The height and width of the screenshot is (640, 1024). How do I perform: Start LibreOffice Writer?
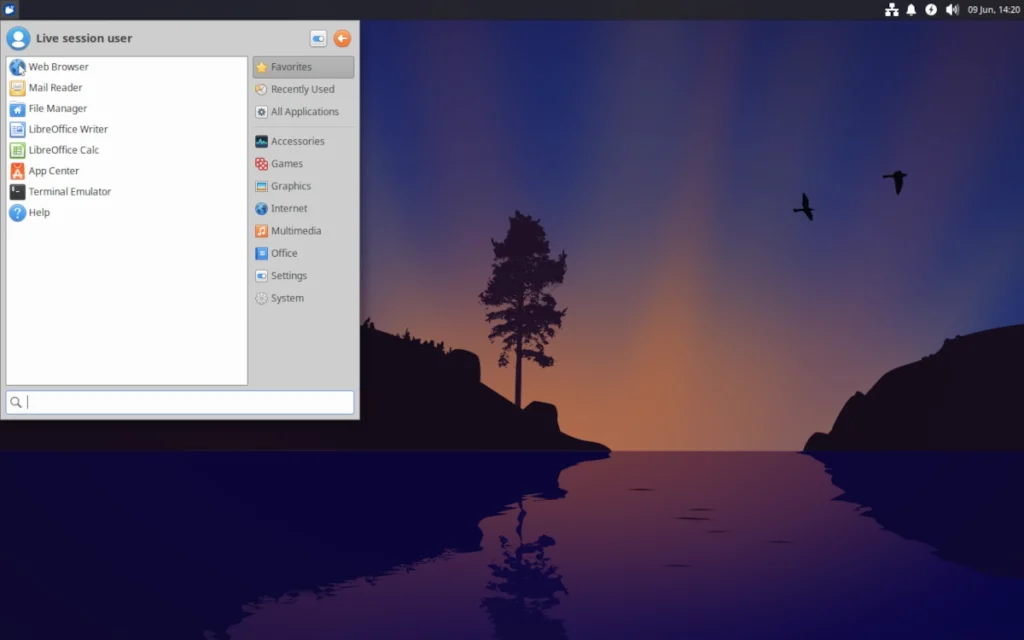[x=127, y=129]
